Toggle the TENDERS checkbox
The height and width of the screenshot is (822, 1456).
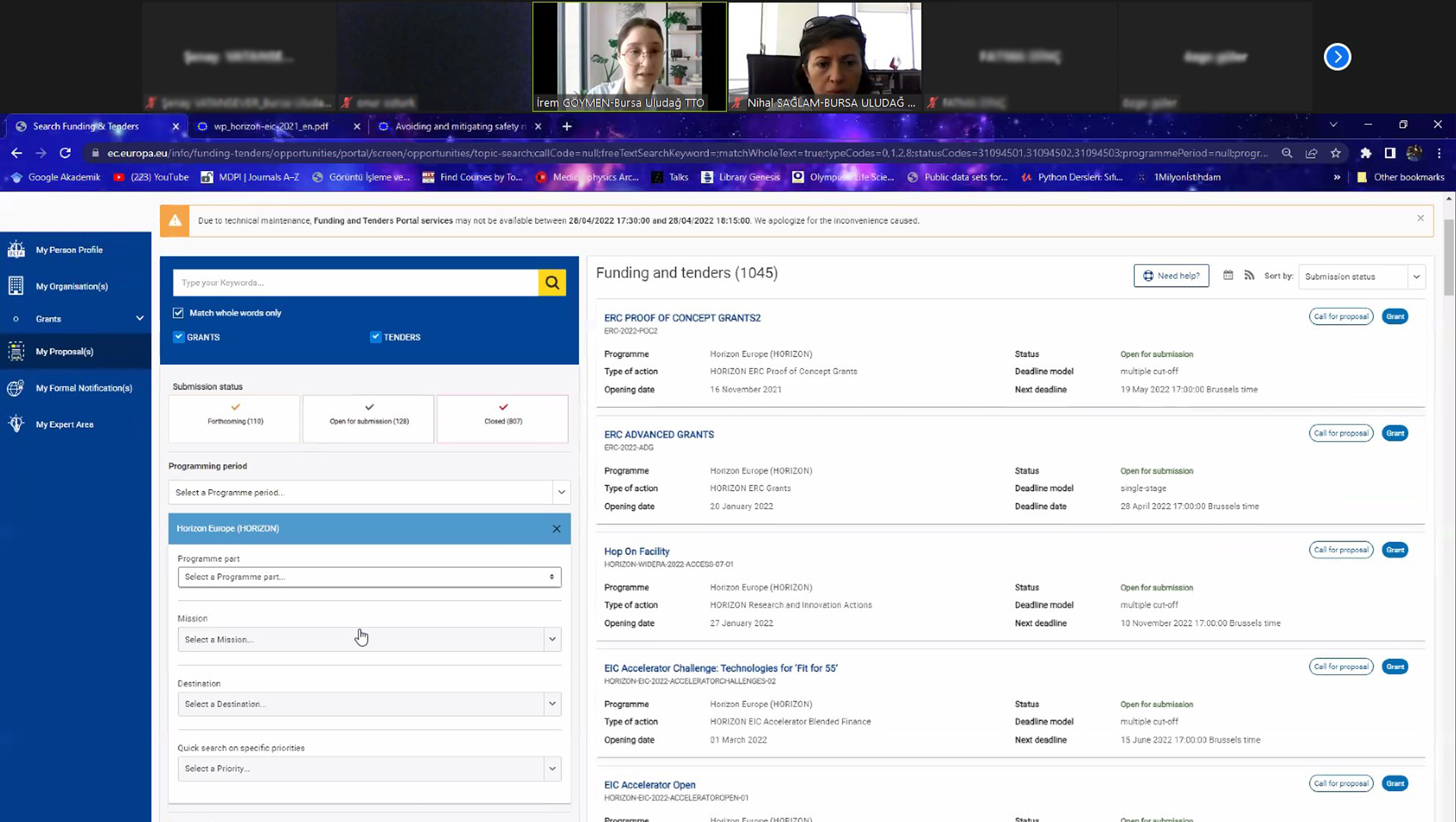pos(376,337)
